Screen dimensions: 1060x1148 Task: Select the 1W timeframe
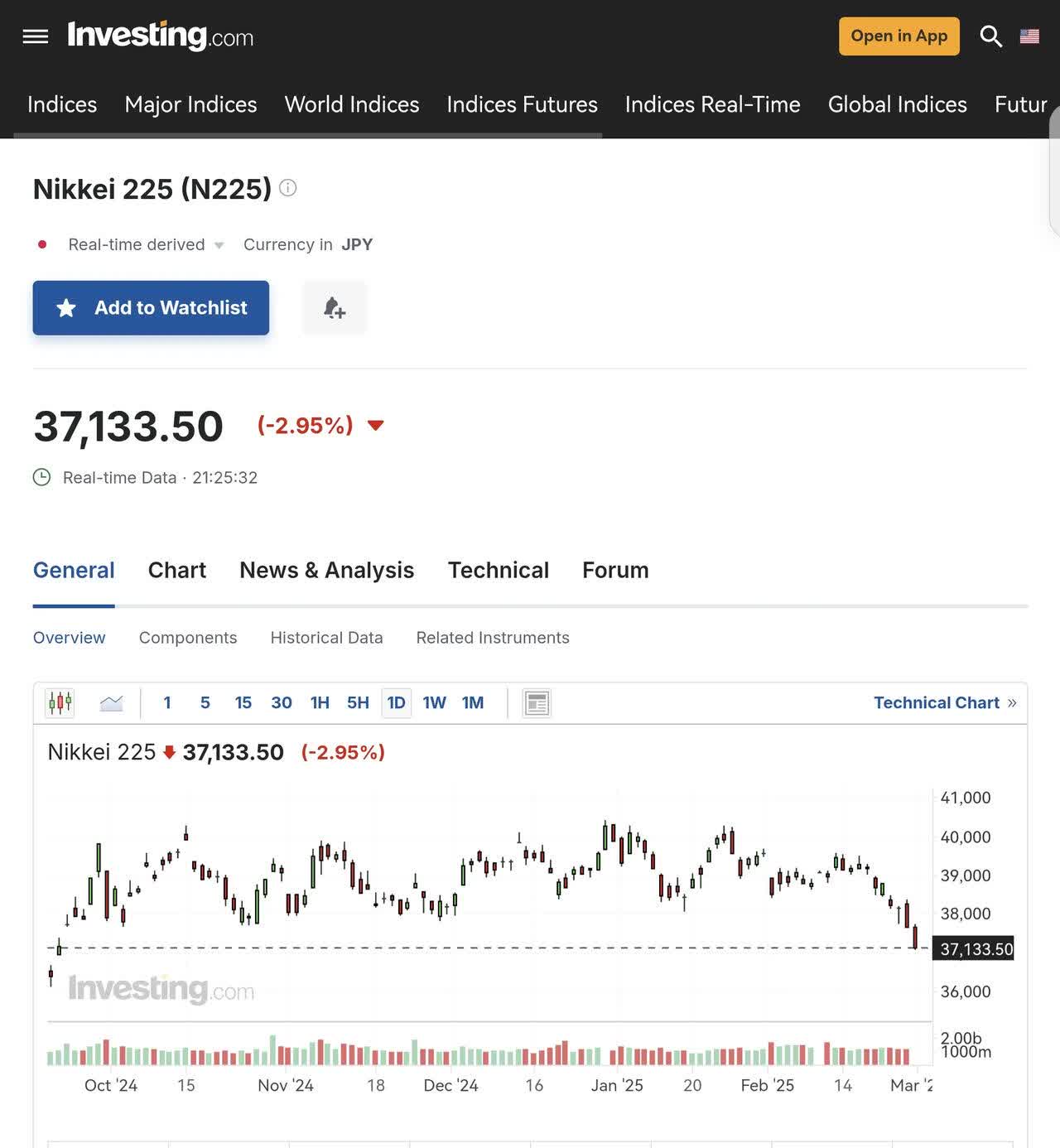434,702
